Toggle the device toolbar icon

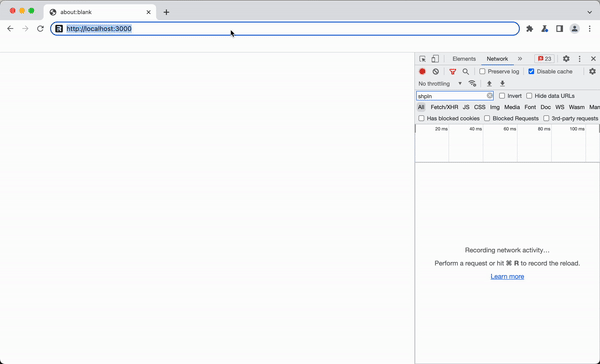point(435,59)
